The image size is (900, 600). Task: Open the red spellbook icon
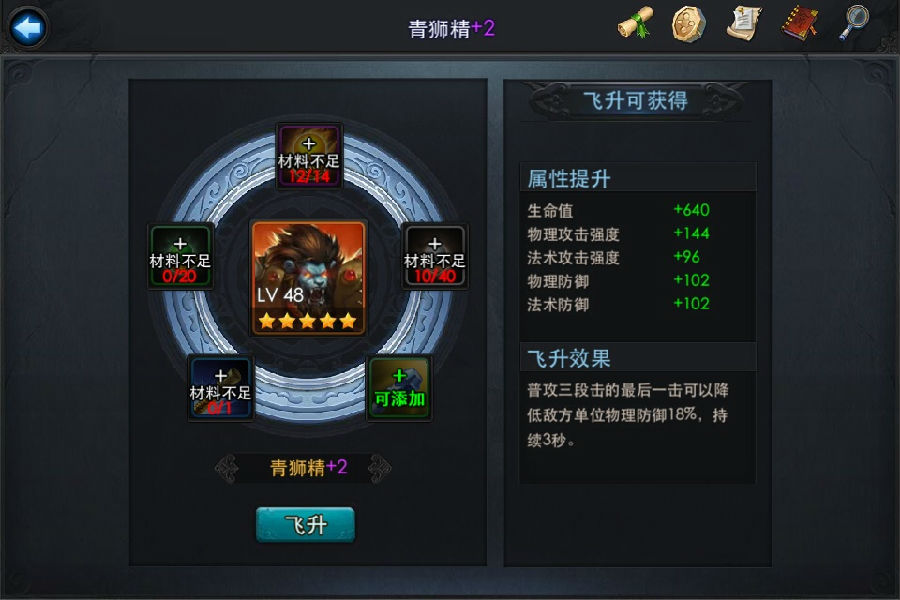800,24
